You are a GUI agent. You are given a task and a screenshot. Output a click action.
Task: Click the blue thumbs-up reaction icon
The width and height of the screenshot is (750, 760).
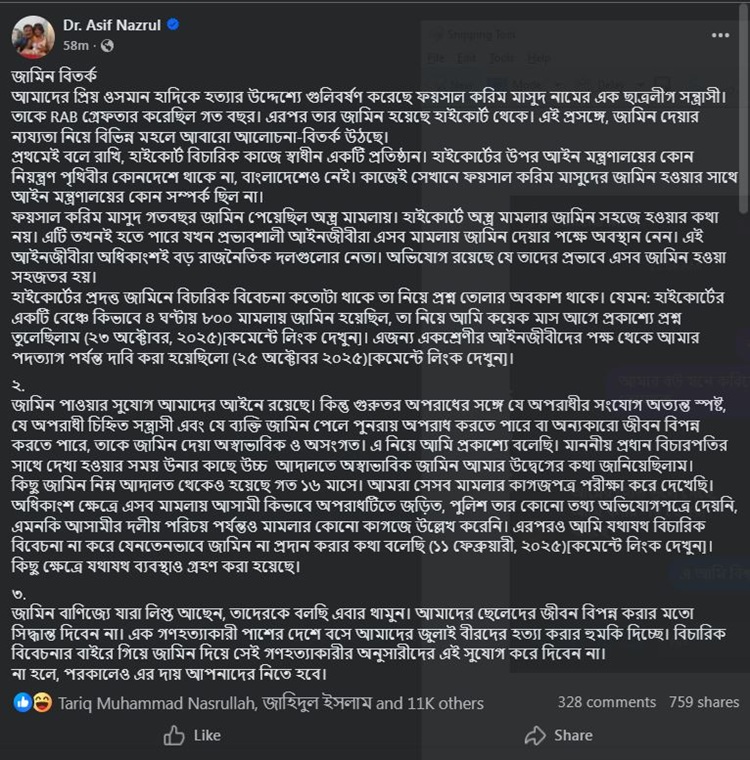22,702
